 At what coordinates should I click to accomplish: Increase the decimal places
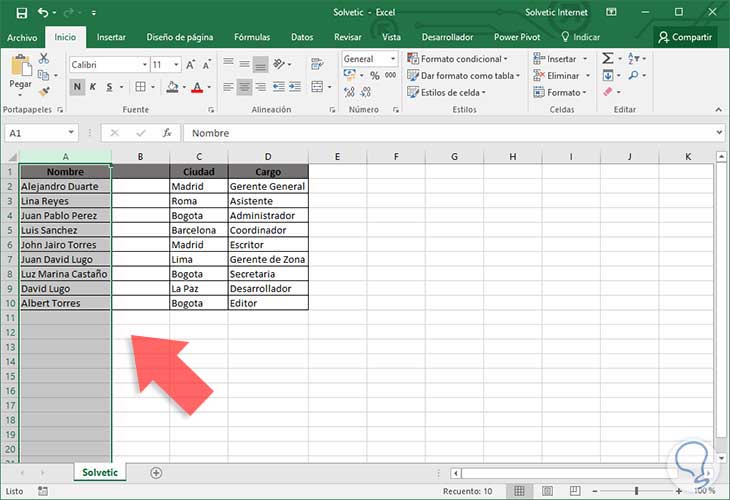[x=349, y=92]
